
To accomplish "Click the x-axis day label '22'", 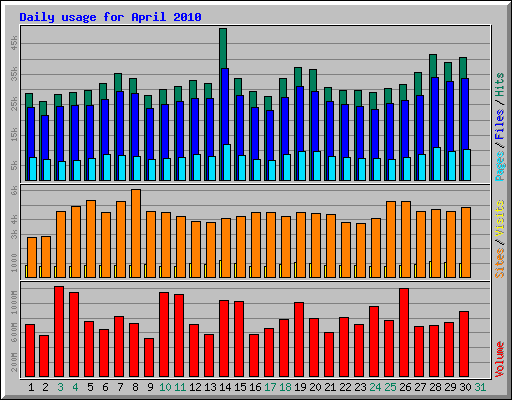I will click(345, 387).
